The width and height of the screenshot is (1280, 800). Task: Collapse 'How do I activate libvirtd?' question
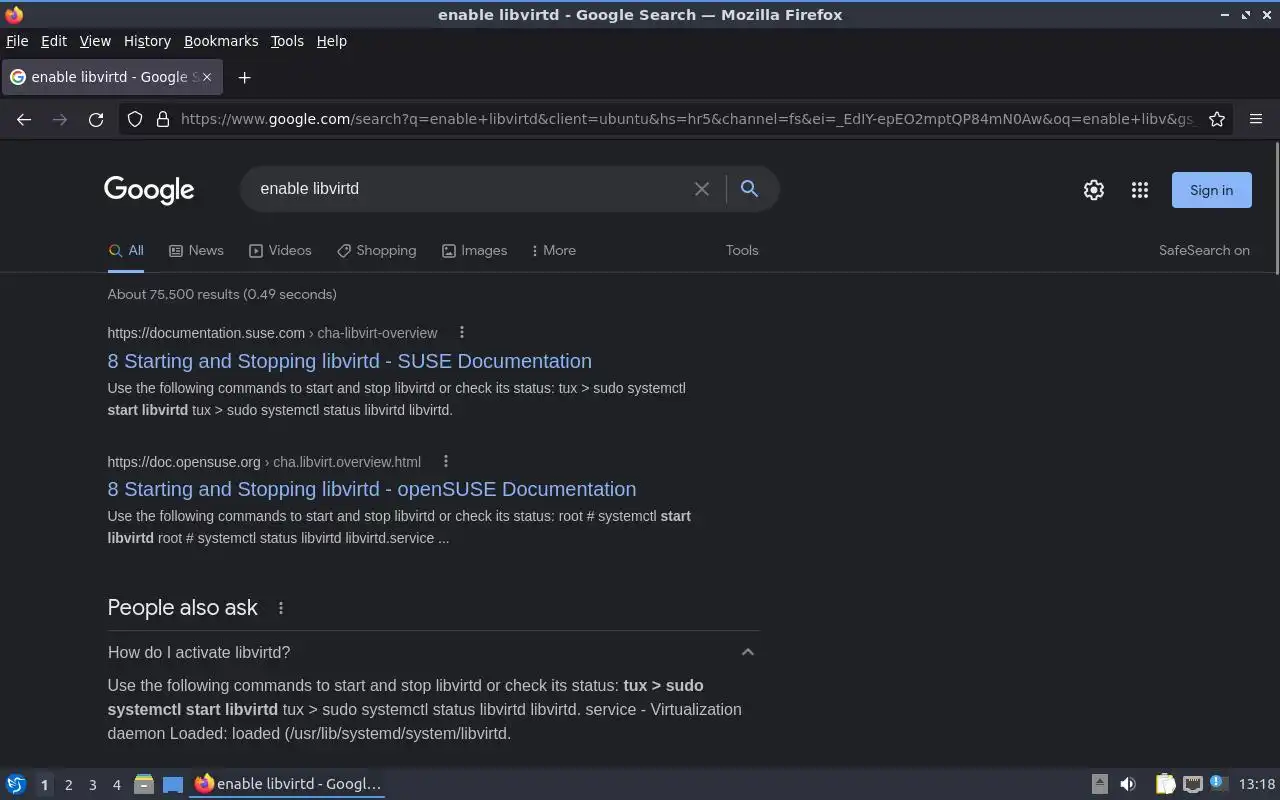coord(747,652)
